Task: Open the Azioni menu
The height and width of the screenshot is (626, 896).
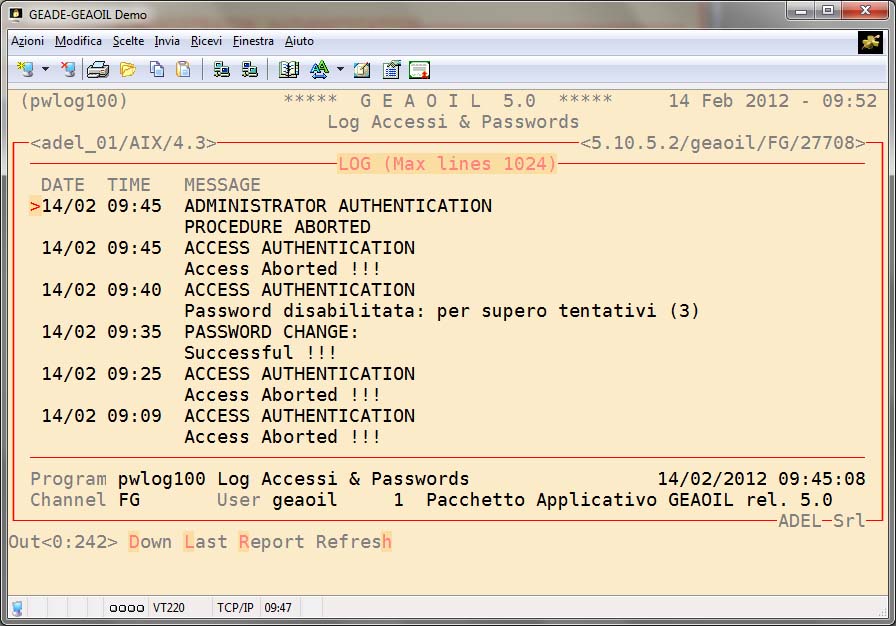Action: (27, 41)
